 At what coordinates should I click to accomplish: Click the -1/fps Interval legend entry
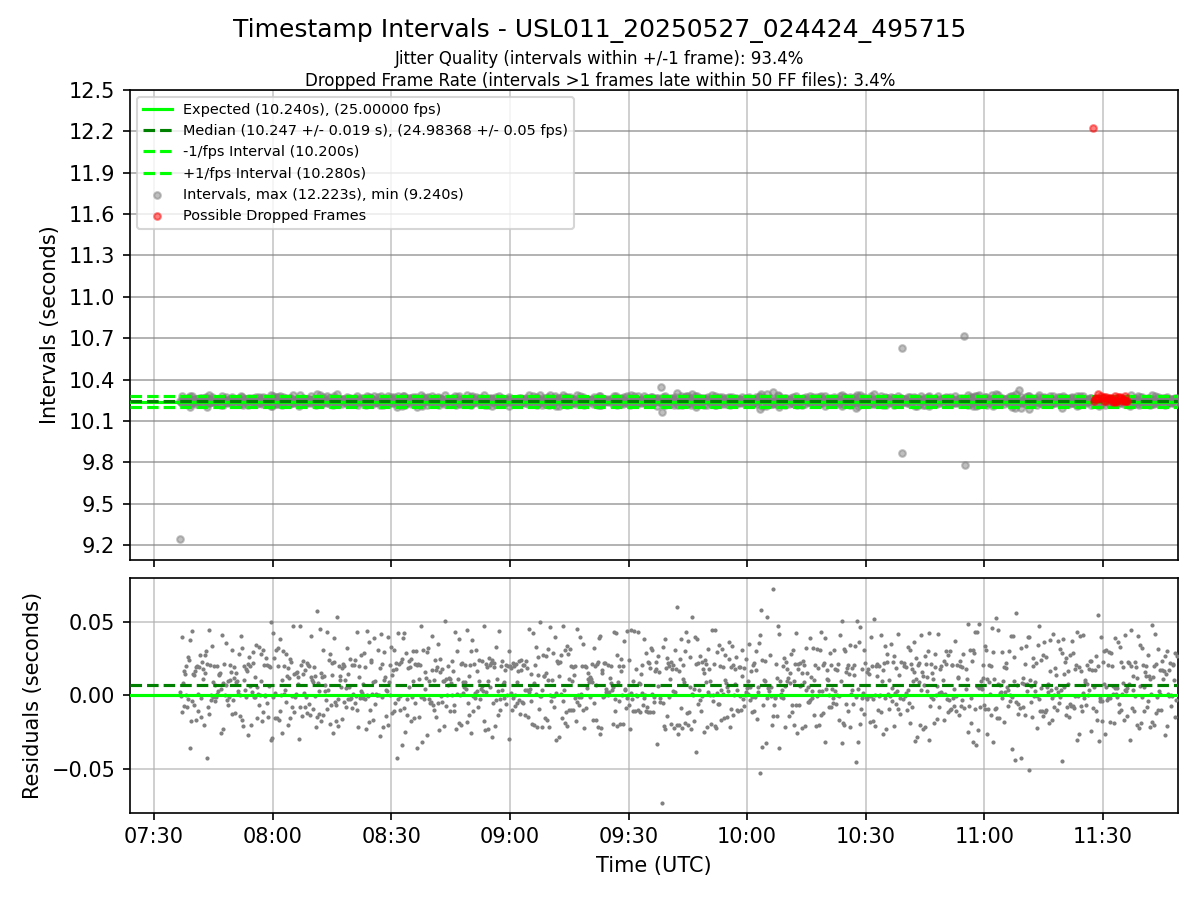pyautogui.click(x=251, y=151)
